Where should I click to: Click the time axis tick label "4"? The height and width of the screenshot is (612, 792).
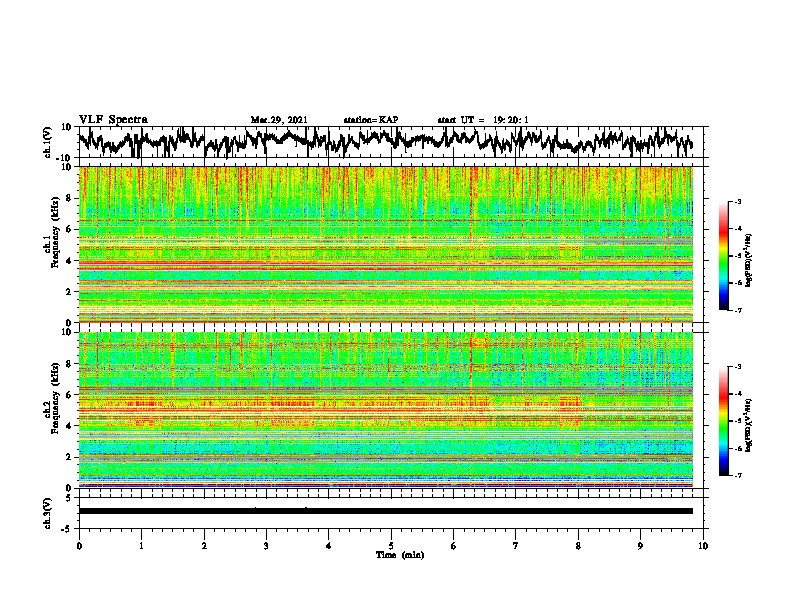[x=329, y=546]
